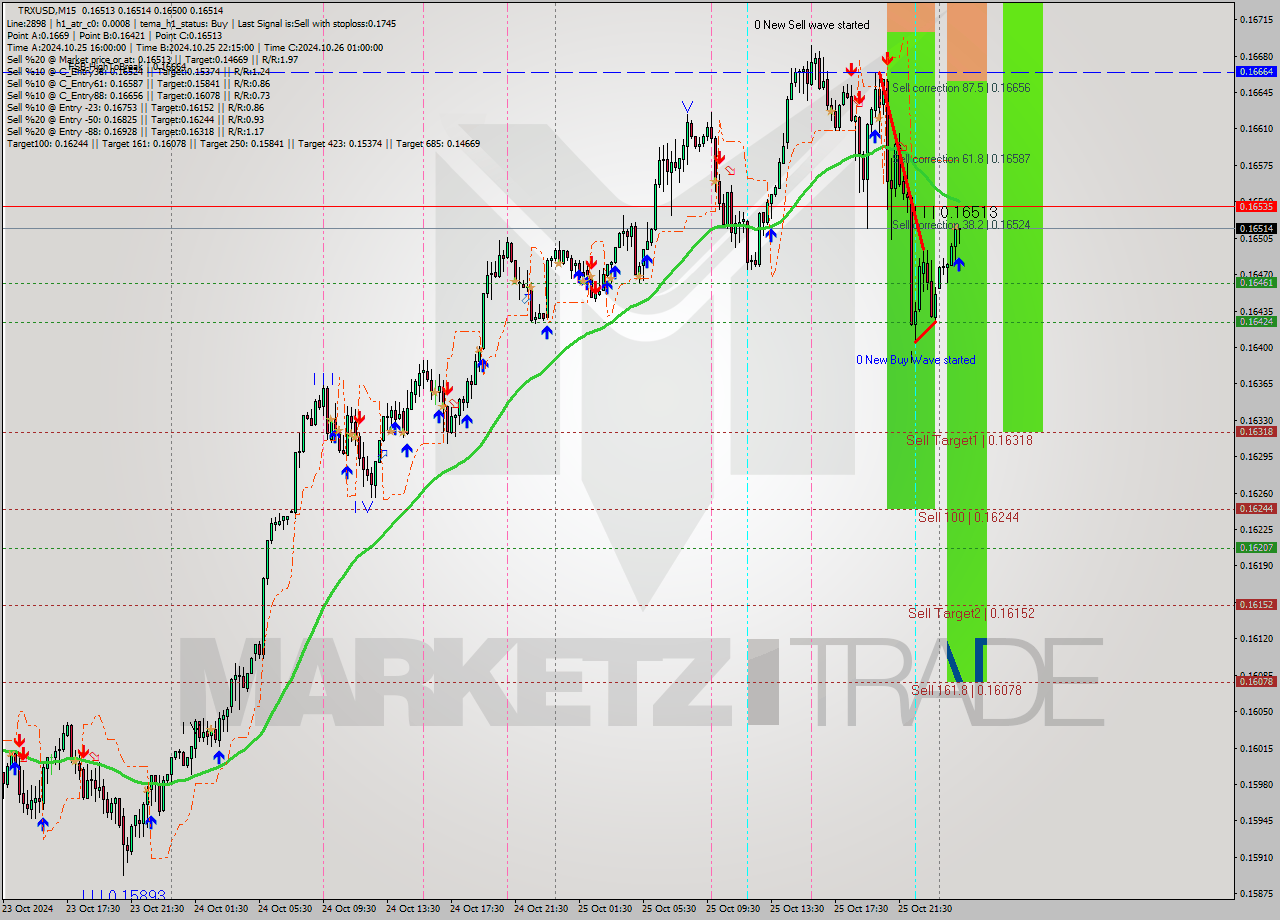The height and width of the screenshot is (920, 1280).
Task: Click the green 0.16424 price tag
Action: point(1256,322)
